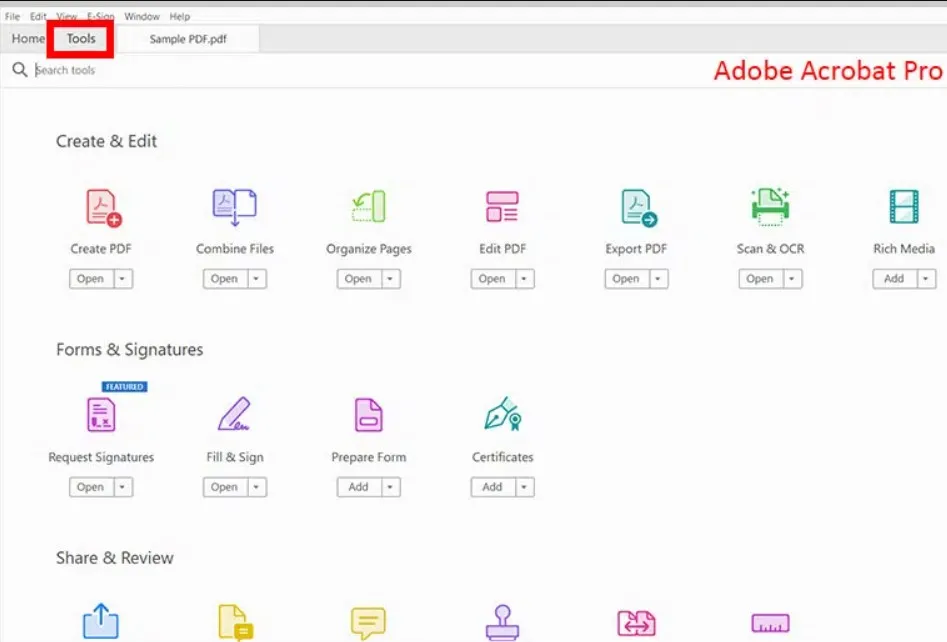Select the Rich Media filmstrip icon
The image size is (947, 642).
904,207
